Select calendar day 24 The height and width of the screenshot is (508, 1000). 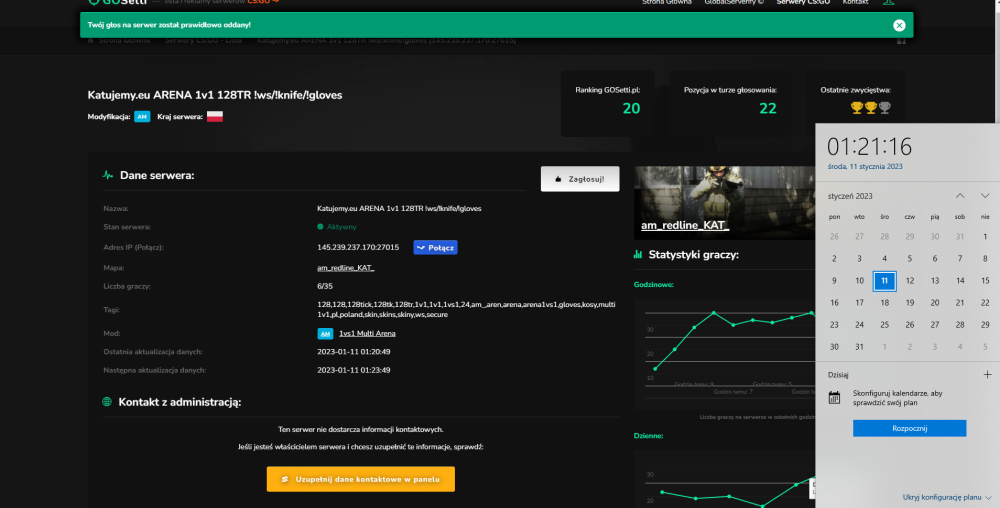tap(859, 325)
